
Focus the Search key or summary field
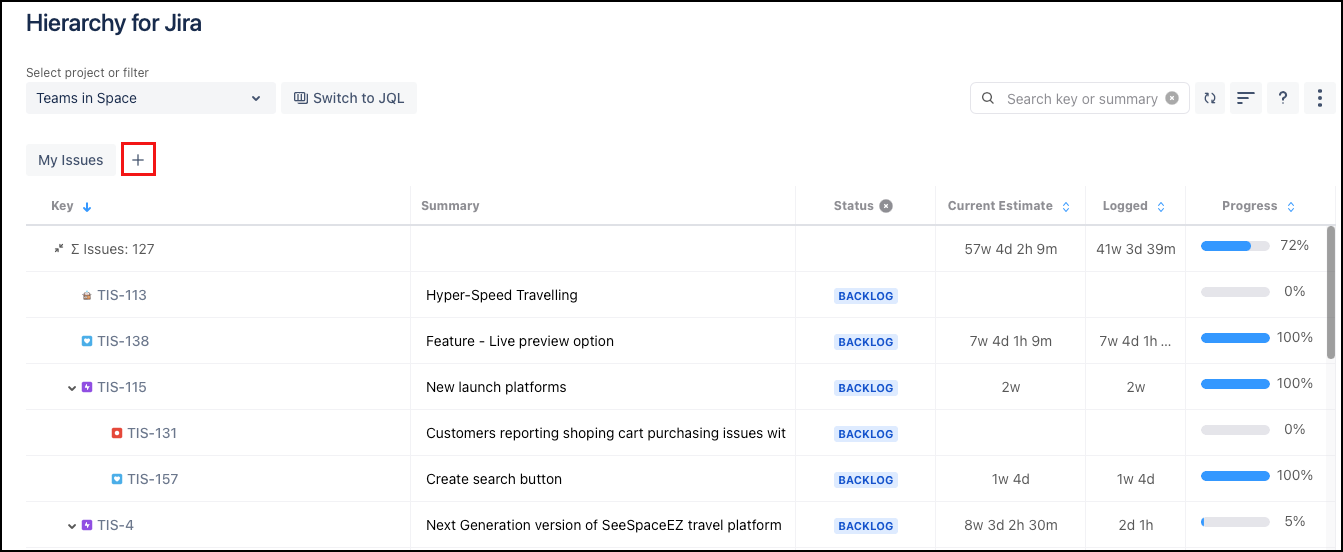(1082, 98)
